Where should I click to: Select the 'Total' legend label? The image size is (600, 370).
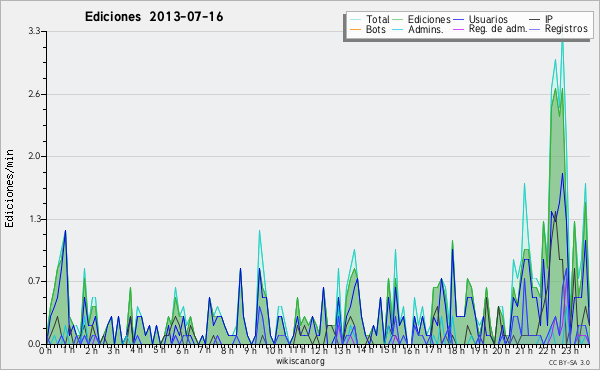tap(377, 19)
